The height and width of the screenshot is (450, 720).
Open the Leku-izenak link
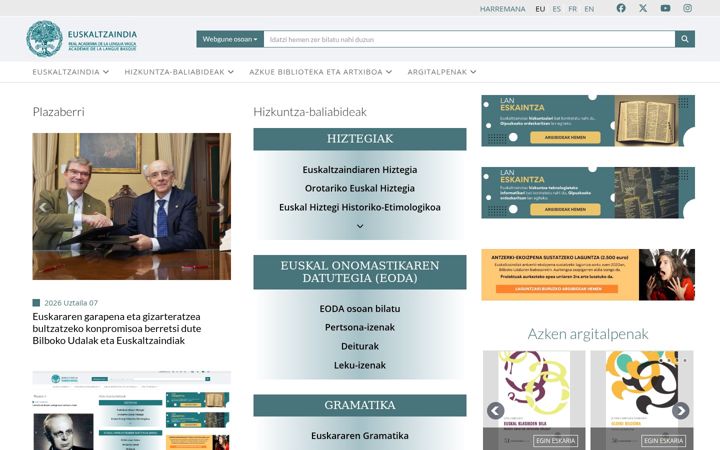point(360,365)
